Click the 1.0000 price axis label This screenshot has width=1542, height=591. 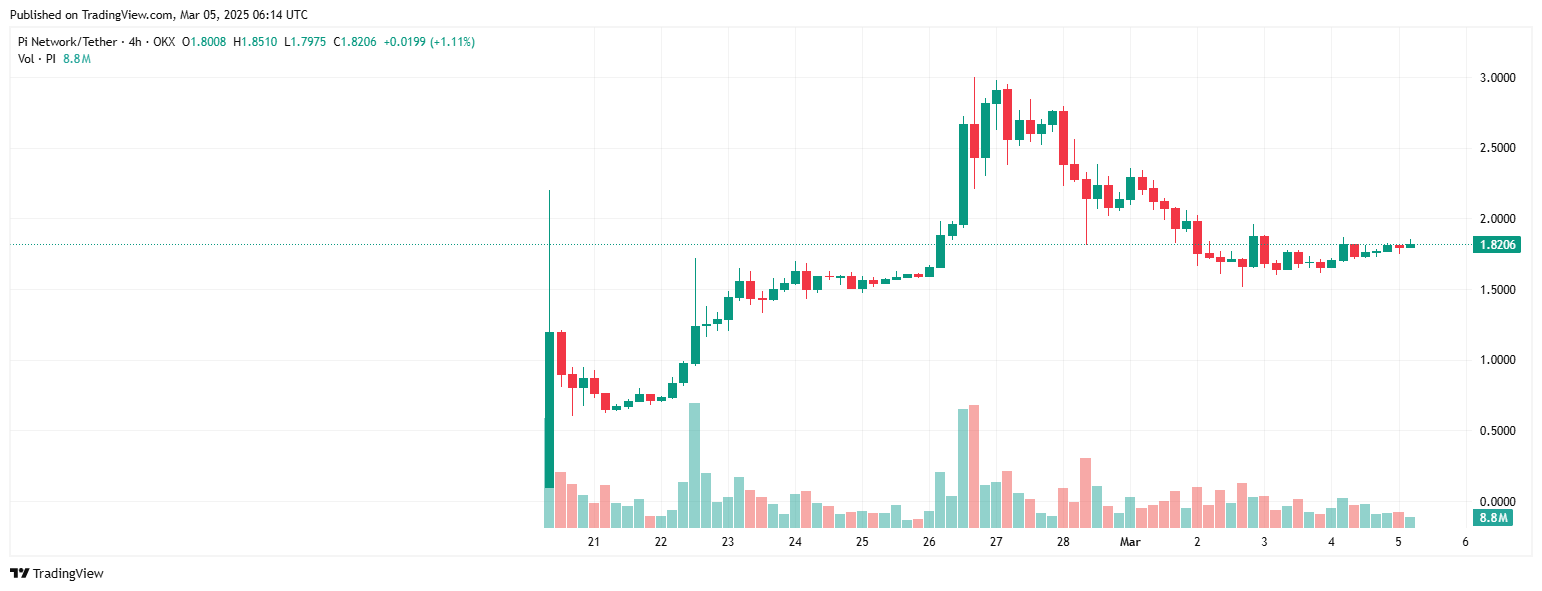1497,360
